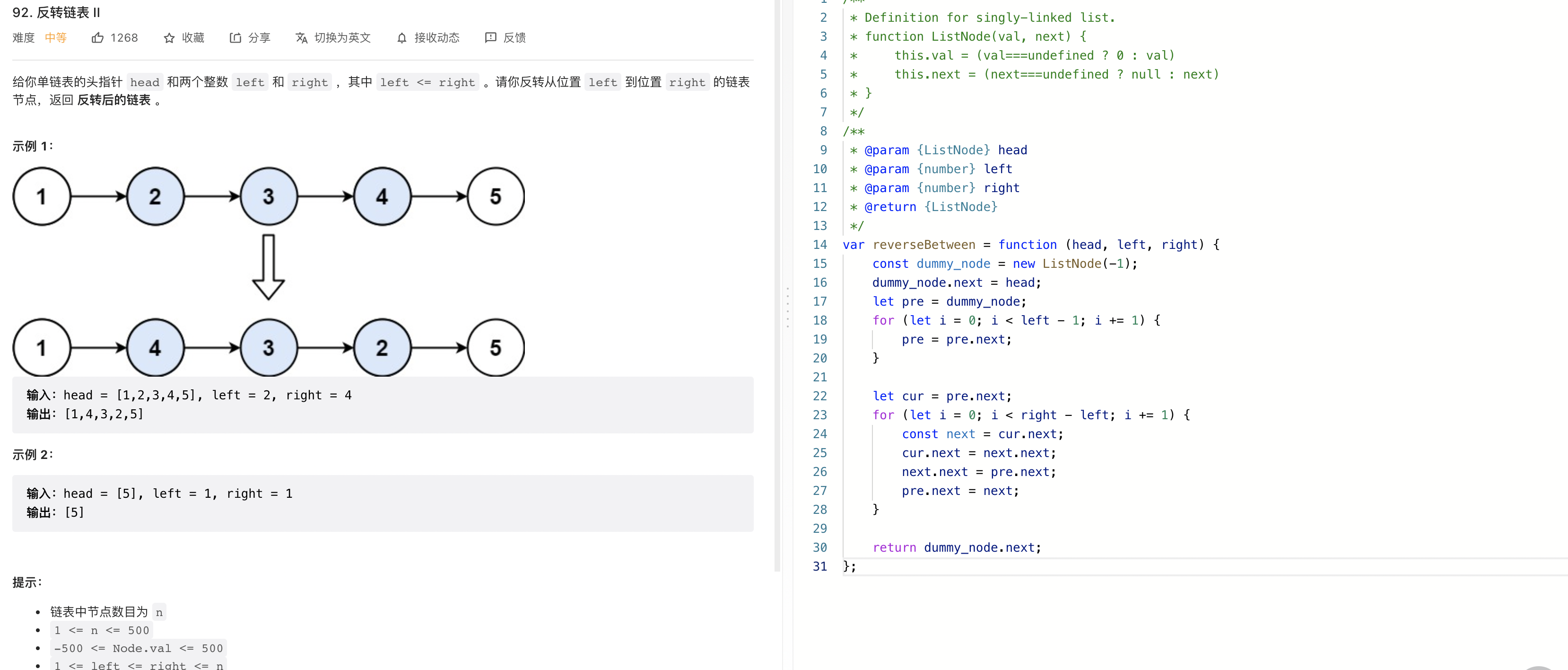Screen dimensions: 1568x670
Task: Click line number 14 in the editor gutter
Action: (820, 245)
